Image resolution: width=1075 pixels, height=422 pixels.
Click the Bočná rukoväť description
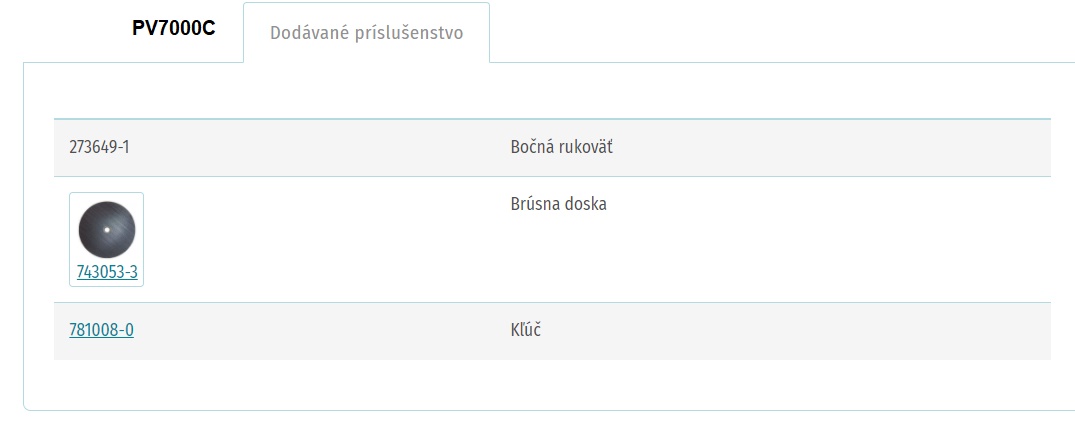[561, 147]
